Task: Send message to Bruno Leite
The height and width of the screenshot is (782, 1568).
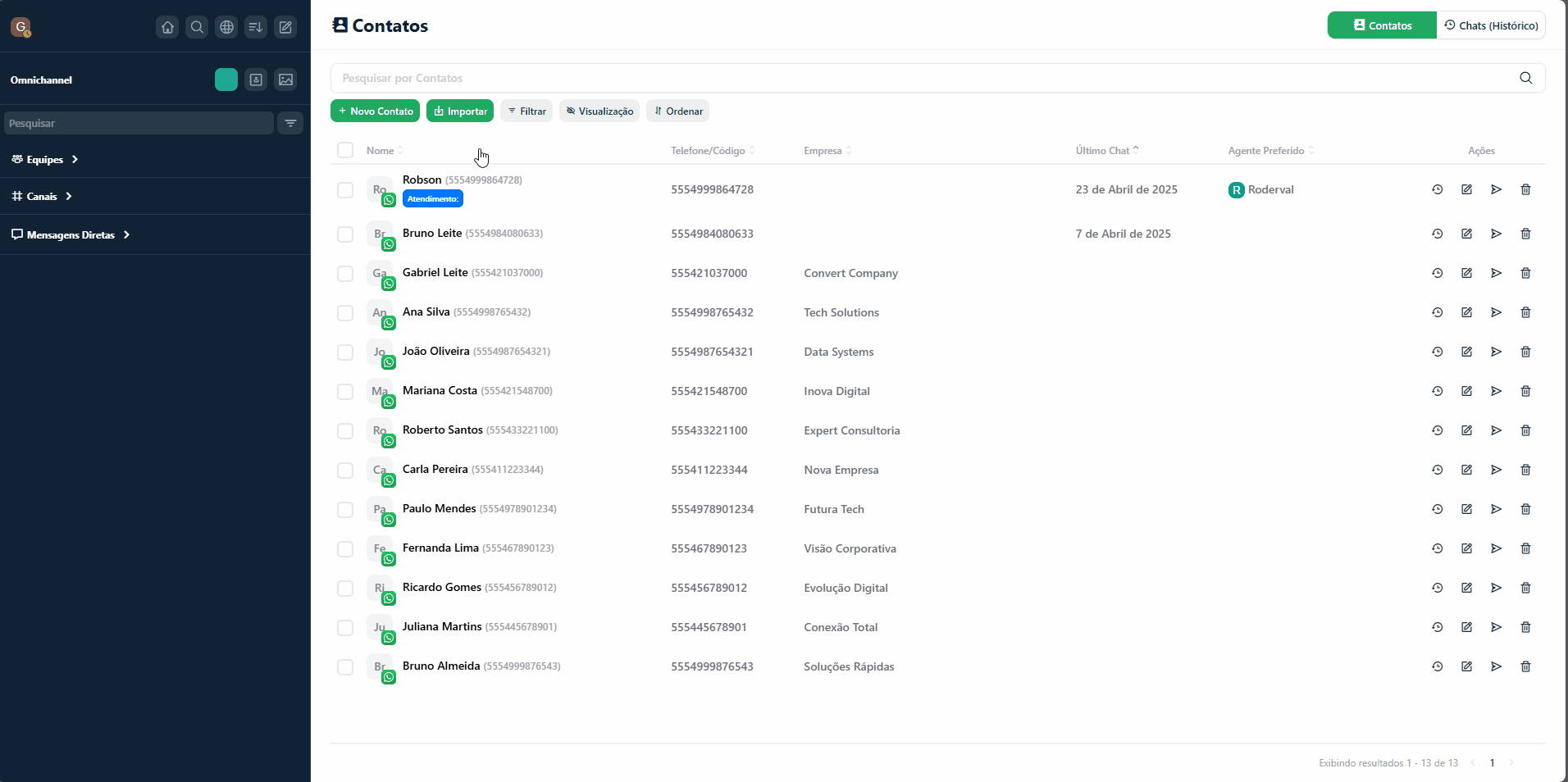Action: pos(1496,234)
